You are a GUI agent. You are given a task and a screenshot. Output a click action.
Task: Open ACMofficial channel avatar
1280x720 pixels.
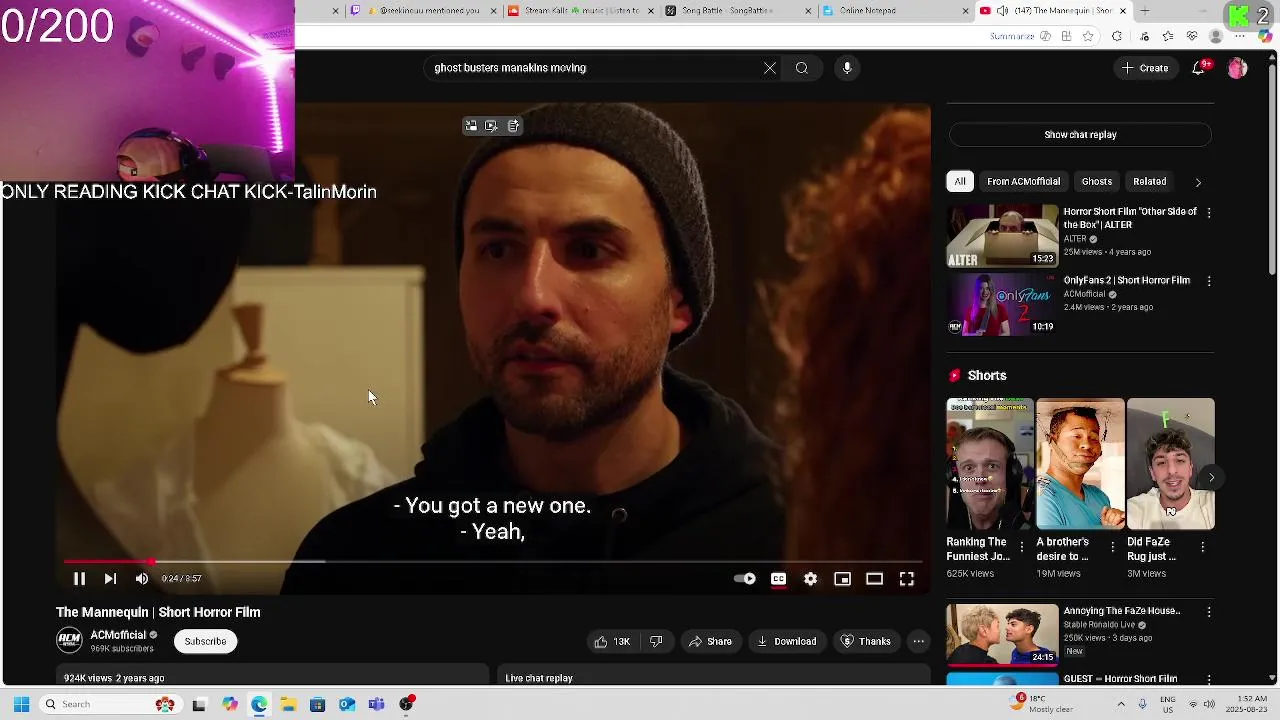[69, 640]
